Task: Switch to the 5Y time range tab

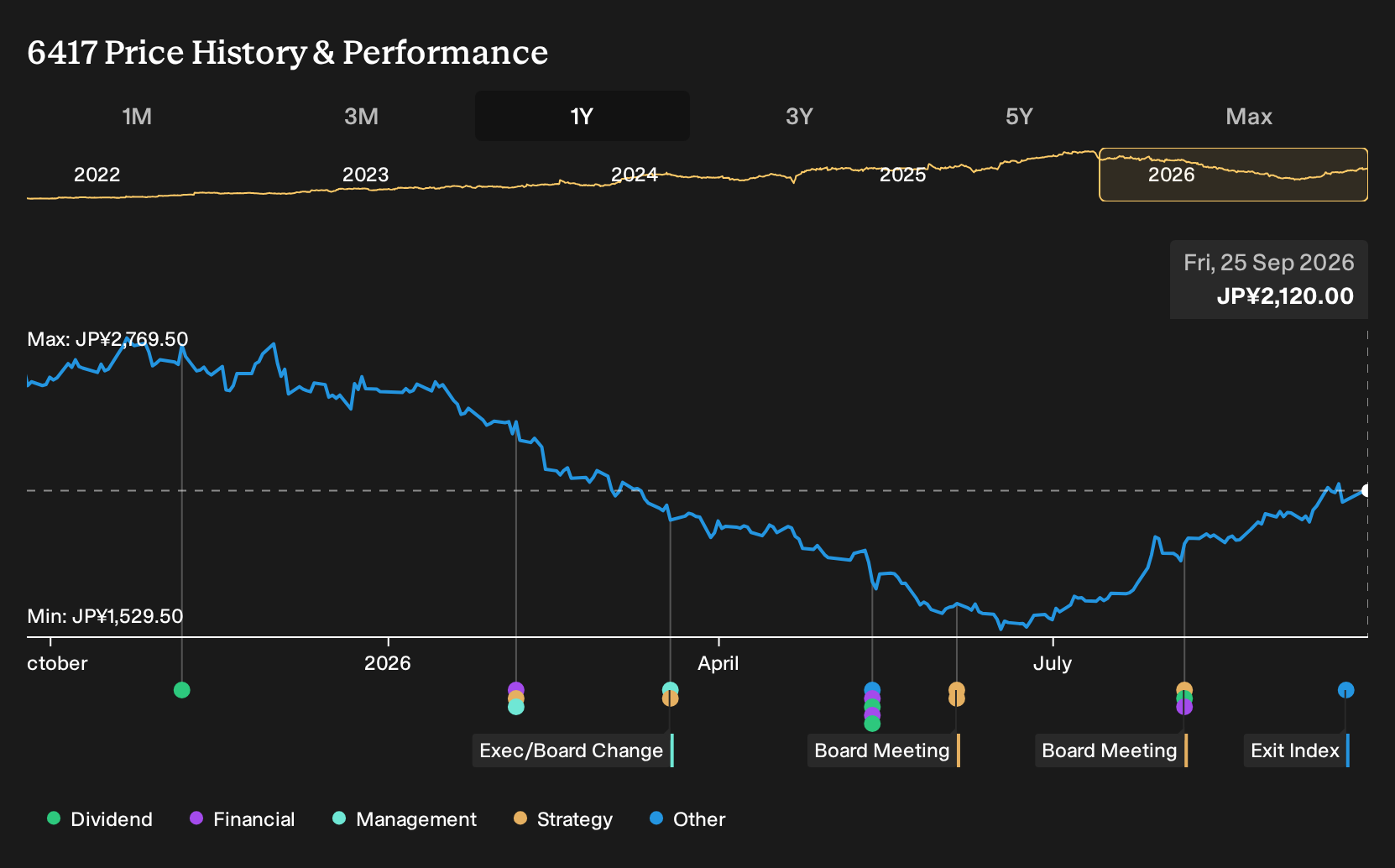Action: point(1019,116)
